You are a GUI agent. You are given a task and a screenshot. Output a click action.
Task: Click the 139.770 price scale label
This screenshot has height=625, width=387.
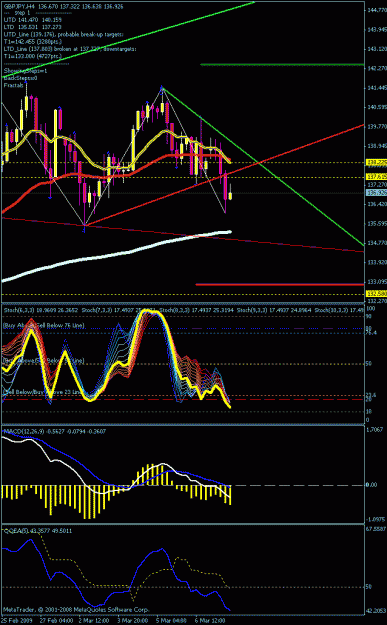click(x=376, y=126)
